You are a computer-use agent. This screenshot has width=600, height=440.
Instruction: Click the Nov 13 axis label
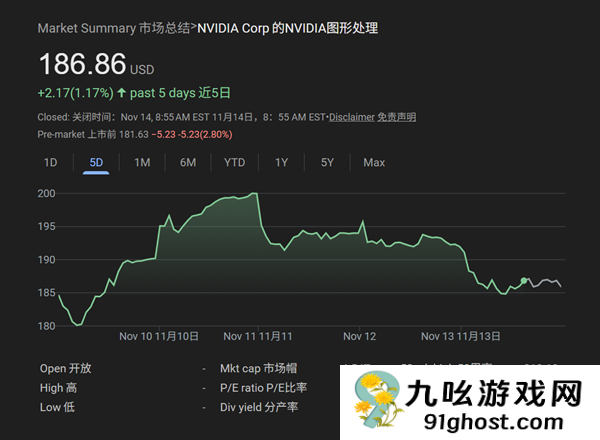(x=461, y=336)
